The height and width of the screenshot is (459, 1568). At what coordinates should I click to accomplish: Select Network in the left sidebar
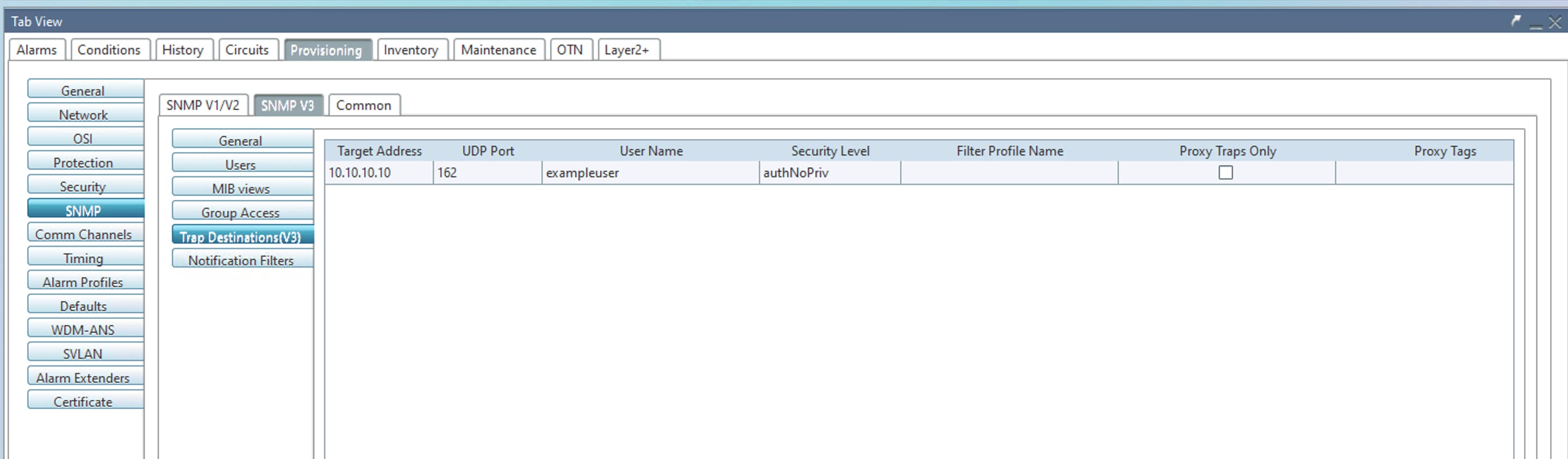point(86,114)
